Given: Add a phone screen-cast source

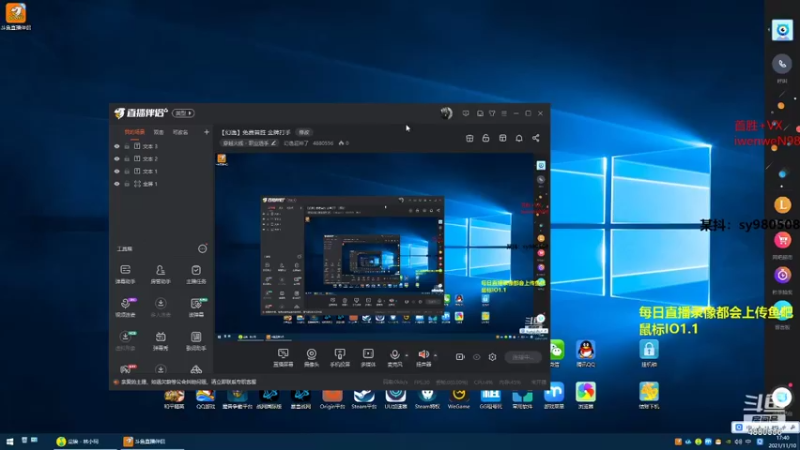Looking at the screenshot, I should pyautogui.click(x=340, y=358).
